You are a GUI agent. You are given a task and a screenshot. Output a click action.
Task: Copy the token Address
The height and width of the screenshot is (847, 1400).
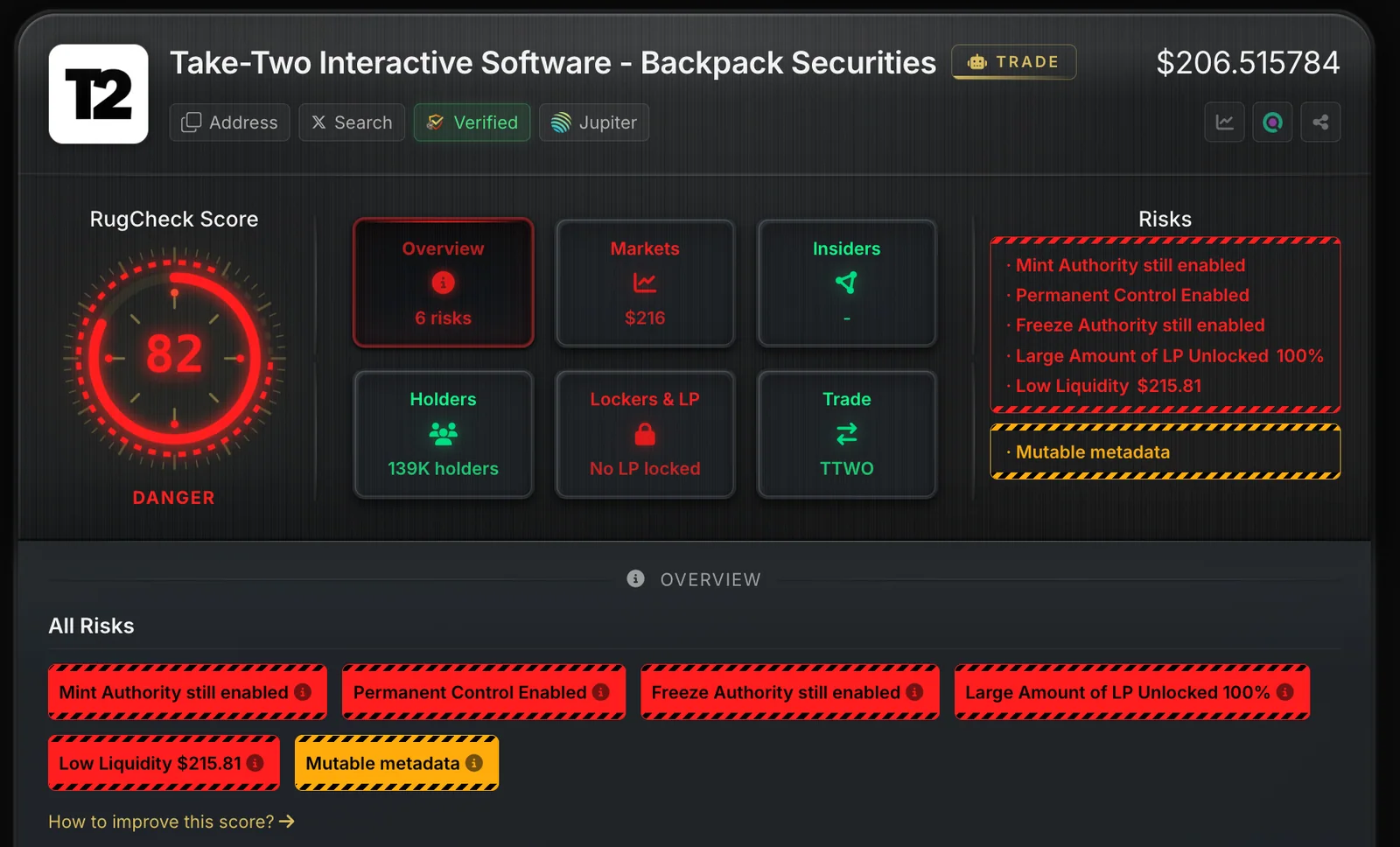[229, 122]
